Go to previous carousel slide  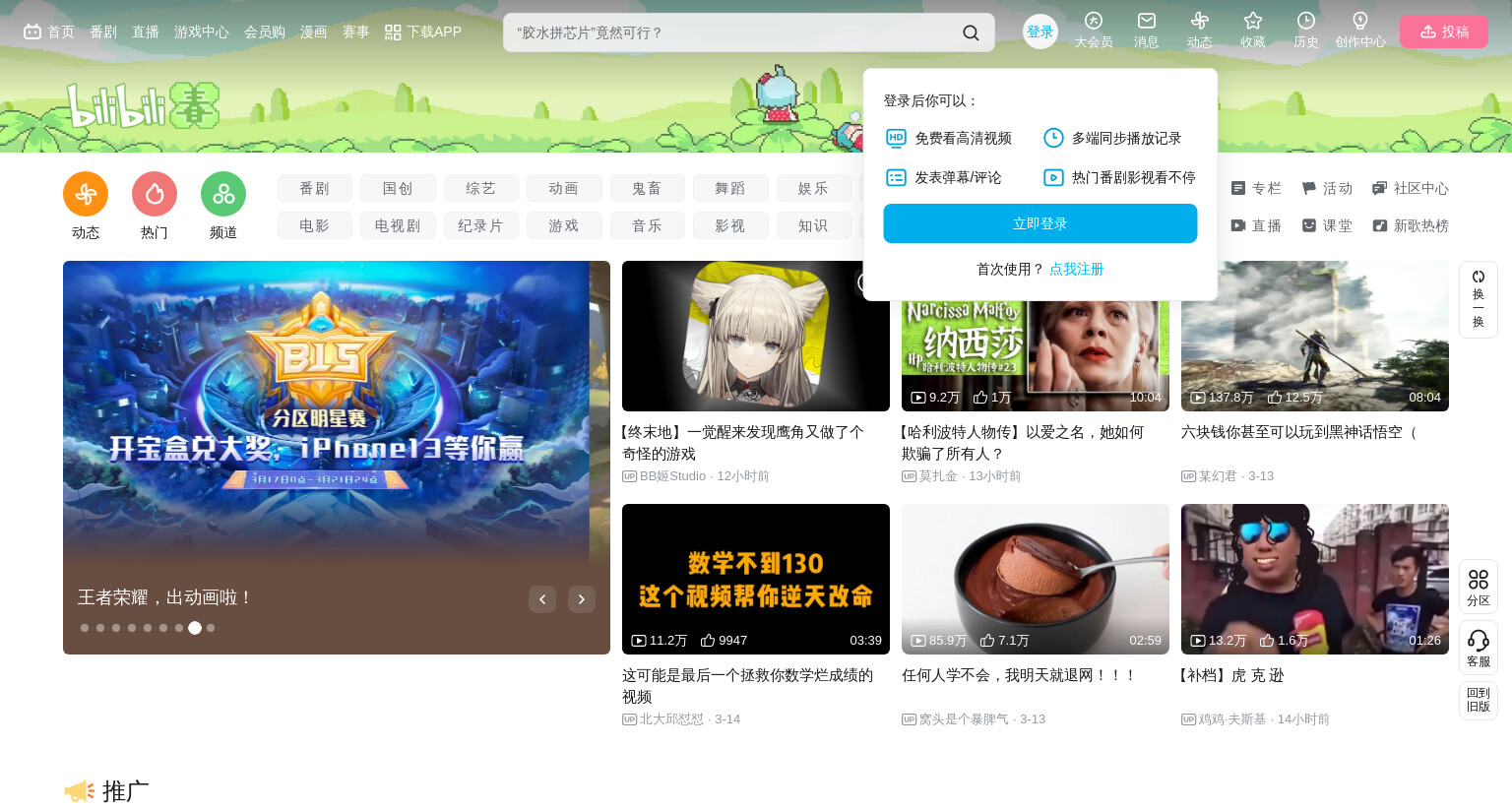coord(542,599)
